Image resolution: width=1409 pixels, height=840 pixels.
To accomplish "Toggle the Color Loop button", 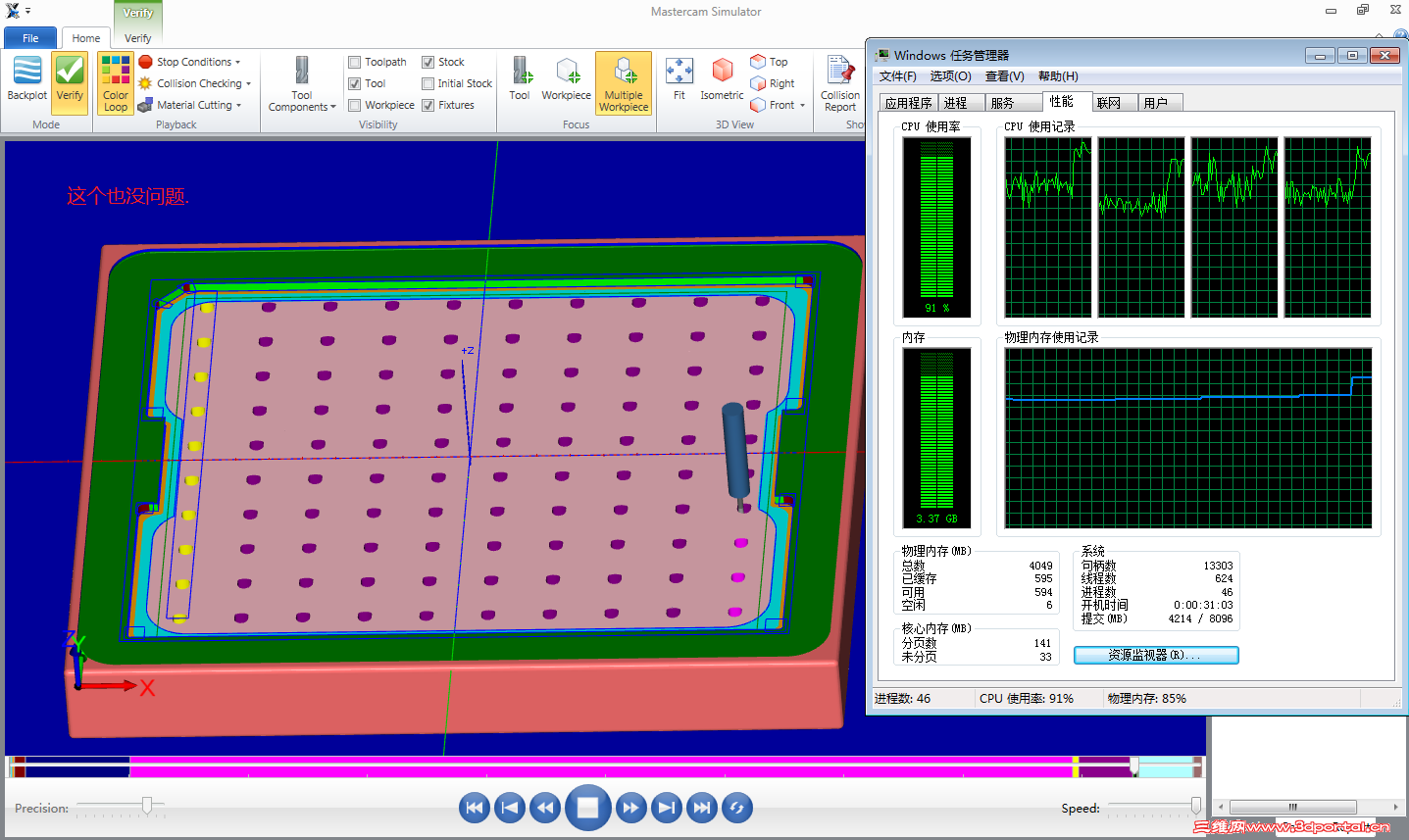I will [116, 83].
